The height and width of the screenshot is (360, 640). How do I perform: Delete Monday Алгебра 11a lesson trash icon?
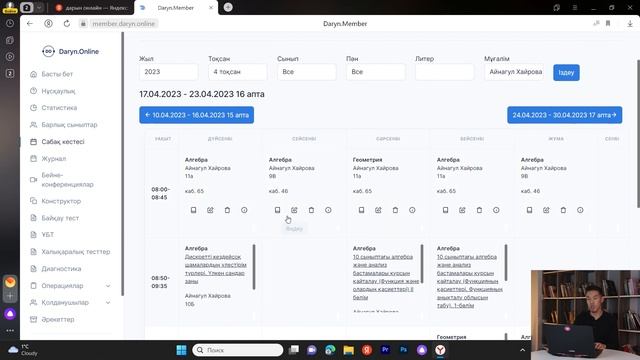(227, 210)
